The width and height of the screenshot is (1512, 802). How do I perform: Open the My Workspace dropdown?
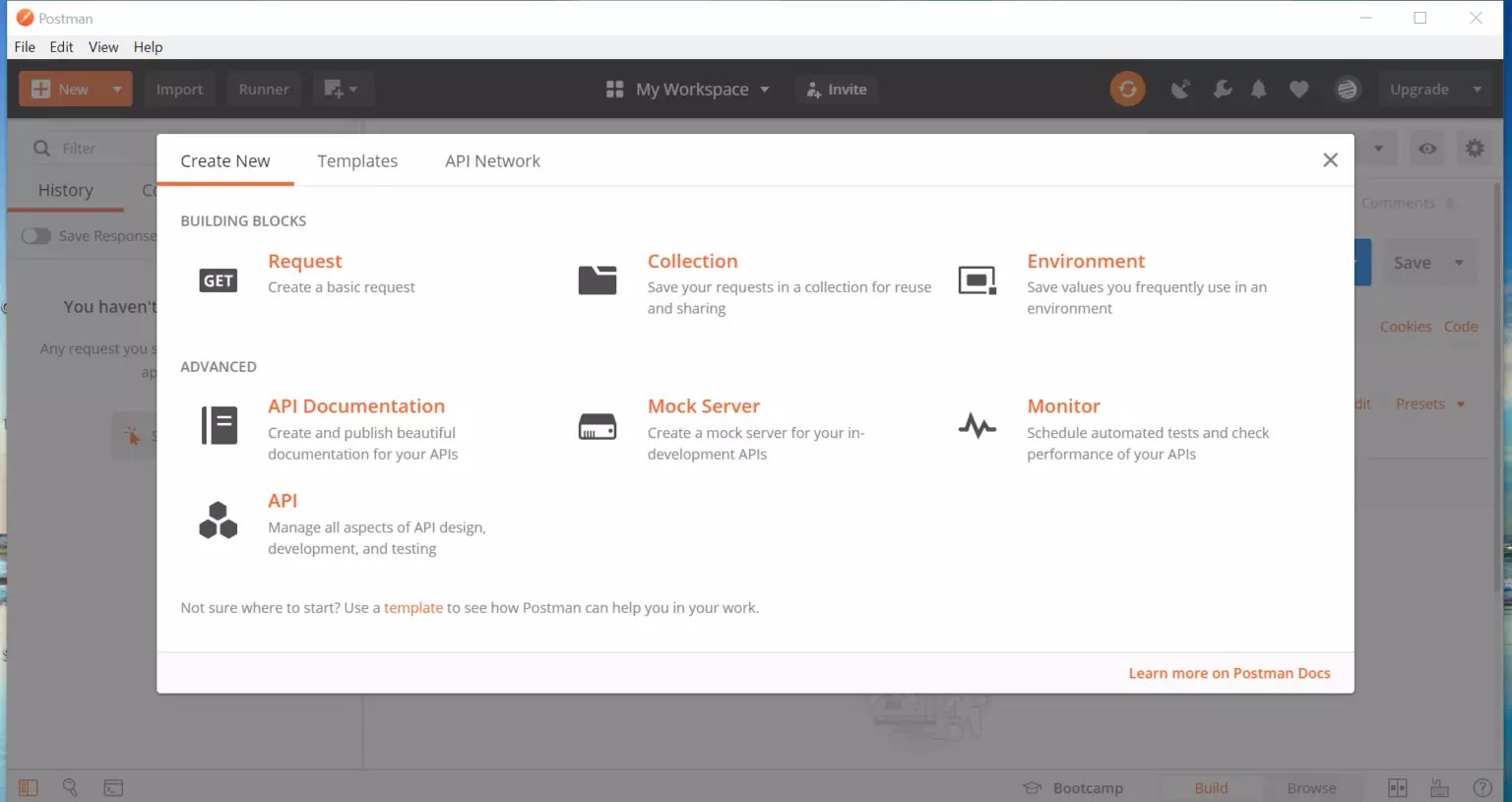coord(702,90)
